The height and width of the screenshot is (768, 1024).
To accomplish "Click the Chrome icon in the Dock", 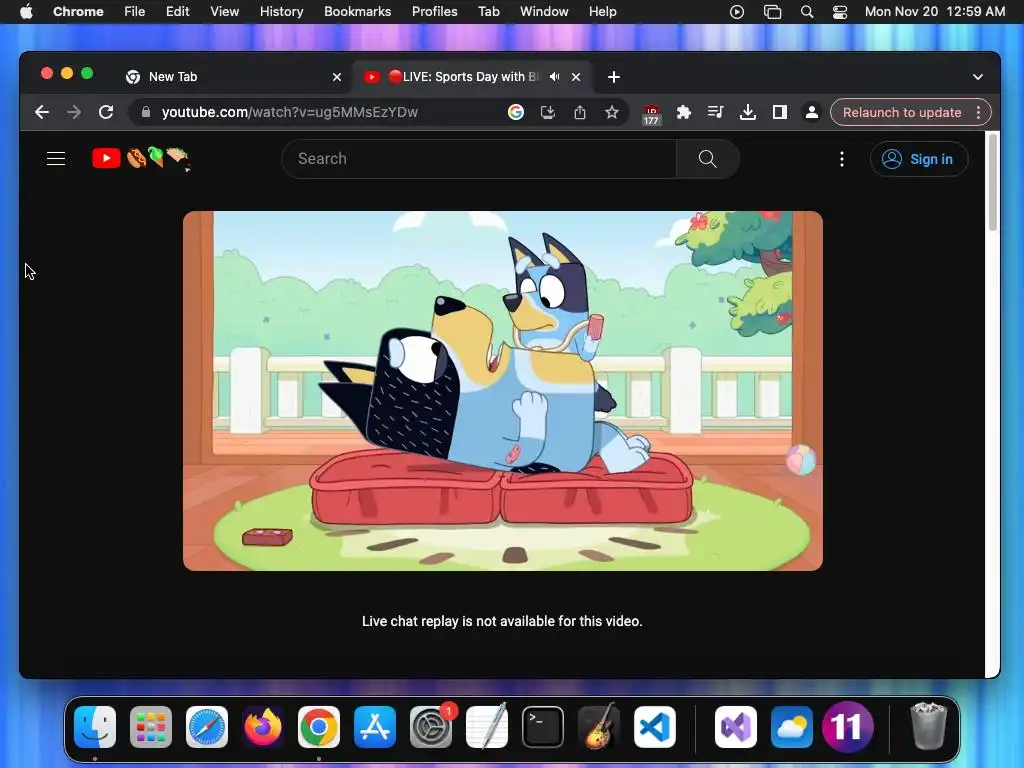I will tap(319, 727).
